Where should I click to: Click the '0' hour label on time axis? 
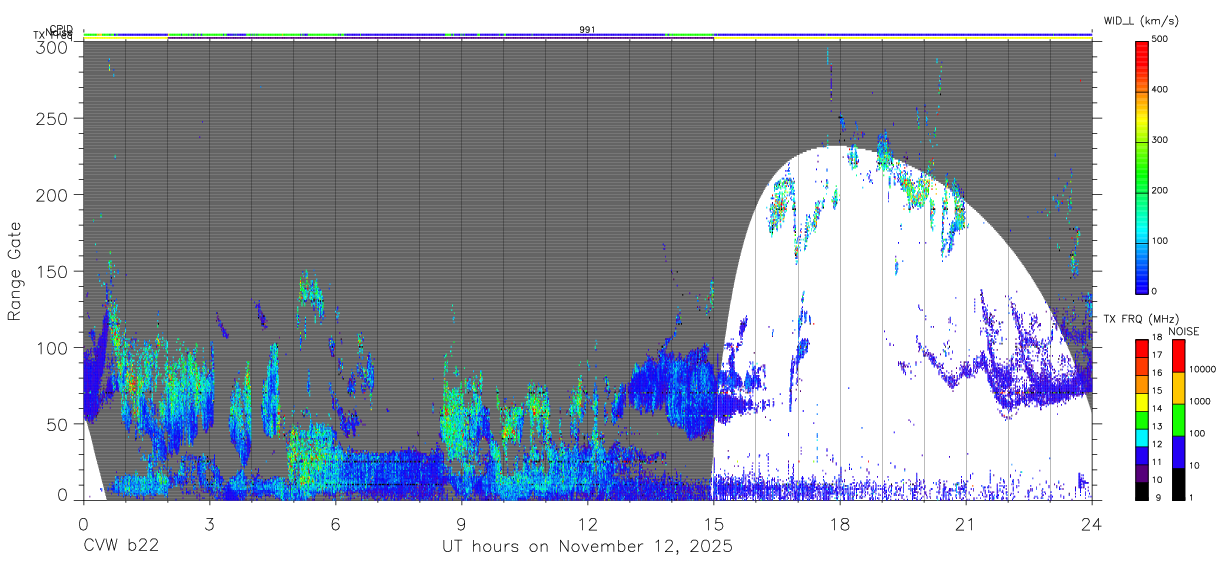pos(83,522)
